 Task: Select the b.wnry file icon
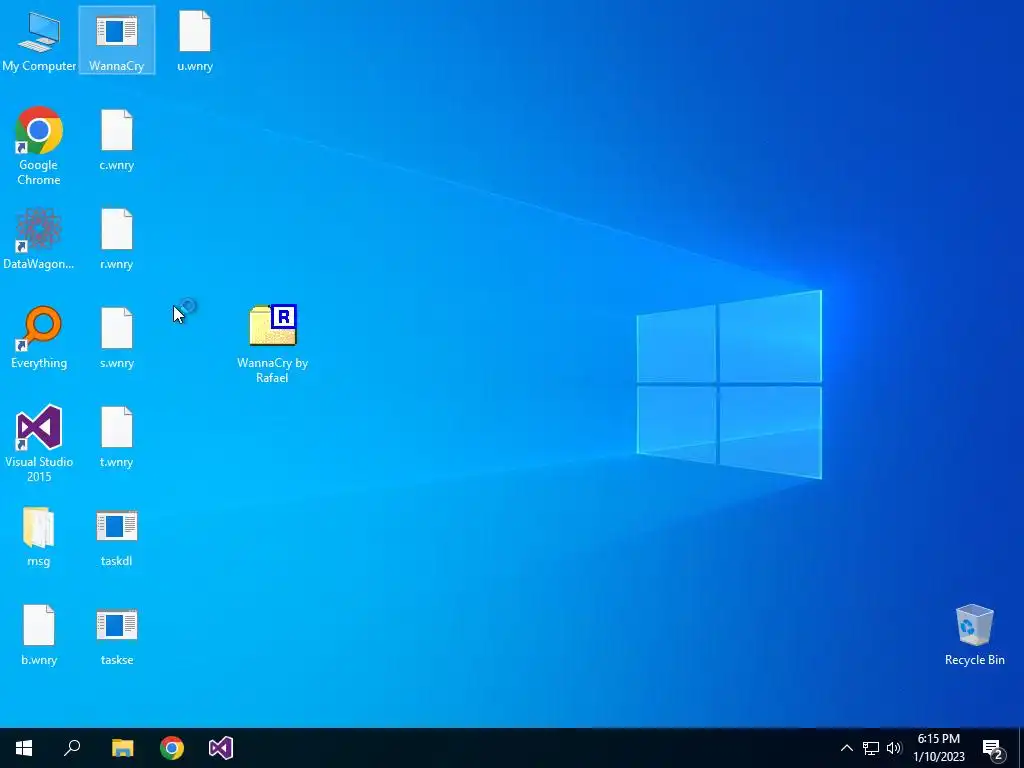pyautogui.click(x=39, y=635)
